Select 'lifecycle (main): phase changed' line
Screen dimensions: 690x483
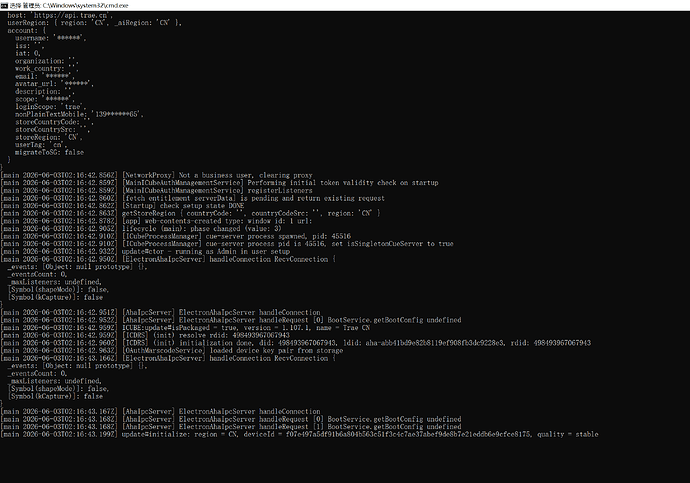click(141, 228)
